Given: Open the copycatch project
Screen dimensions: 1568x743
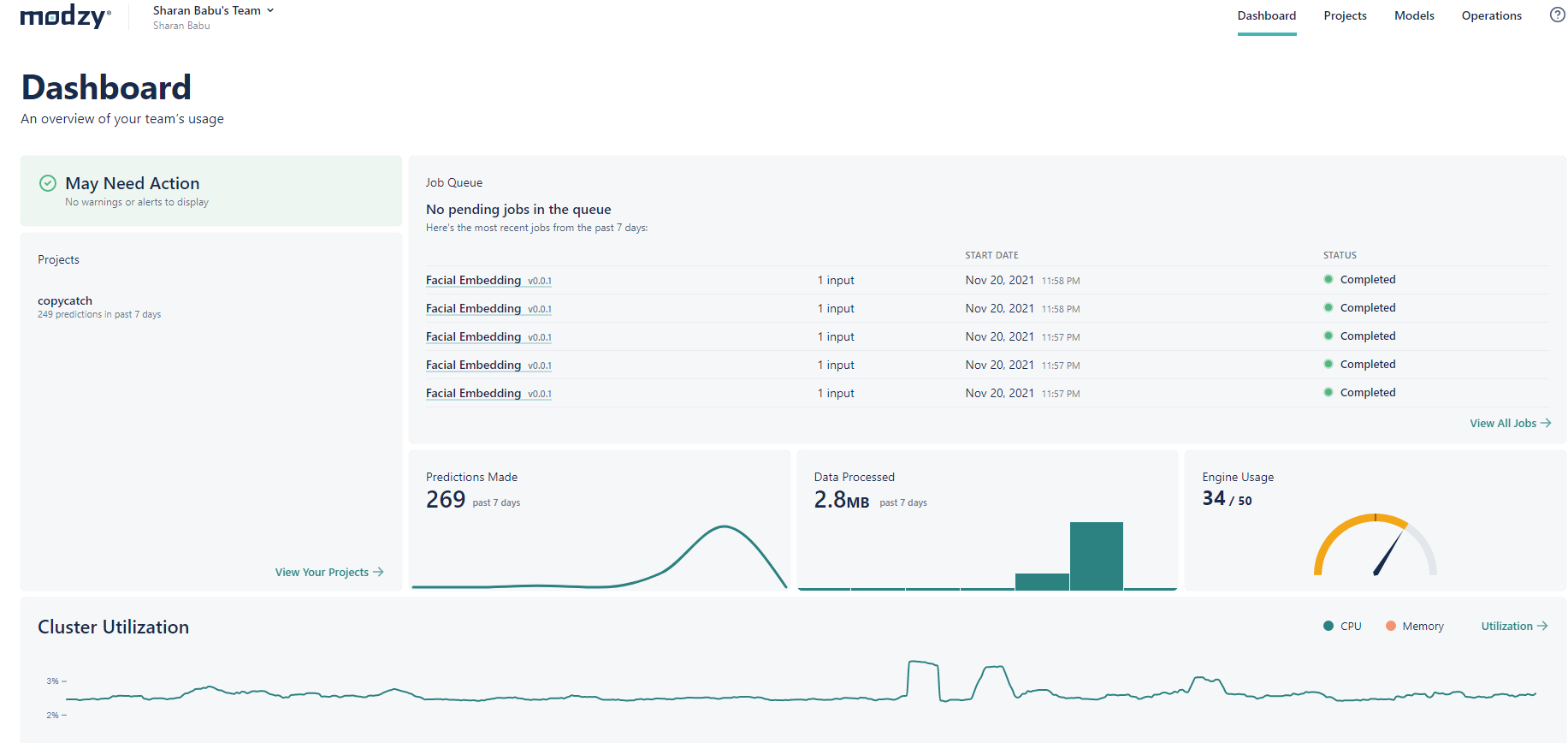Looking at the screenshot, I should tap(65, 301).
